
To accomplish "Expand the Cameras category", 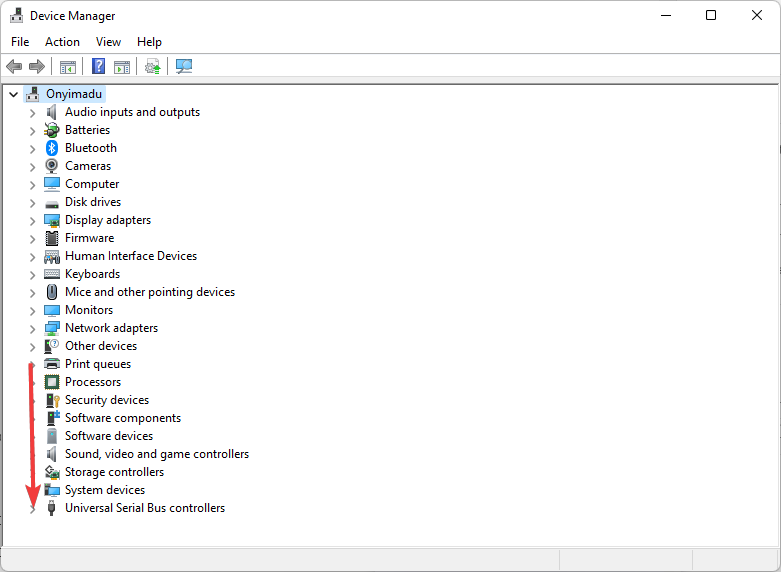I will 32,167.
